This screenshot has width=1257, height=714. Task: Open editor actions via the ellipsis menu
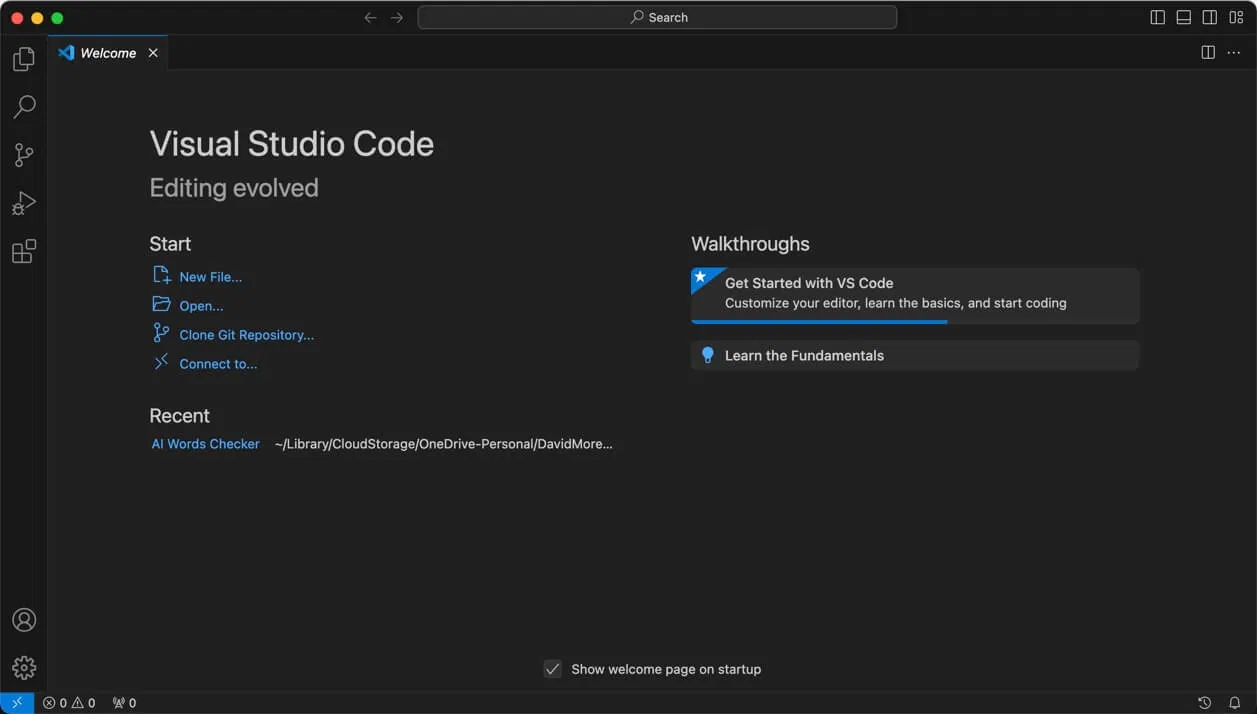[1234, 52]
